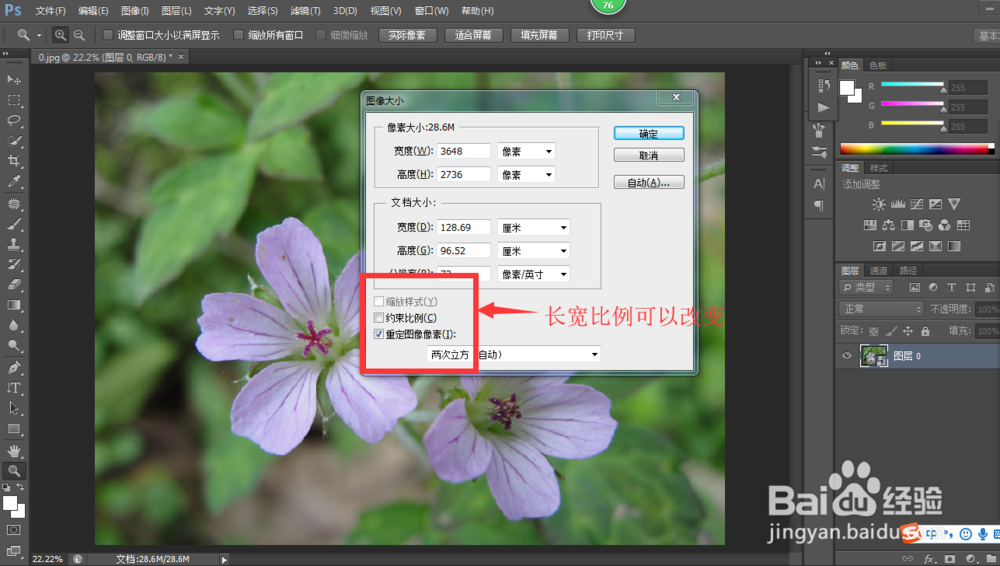Add a Levels adjustment icon
This screenshot has height=566, width=1000.
point(898,204)
